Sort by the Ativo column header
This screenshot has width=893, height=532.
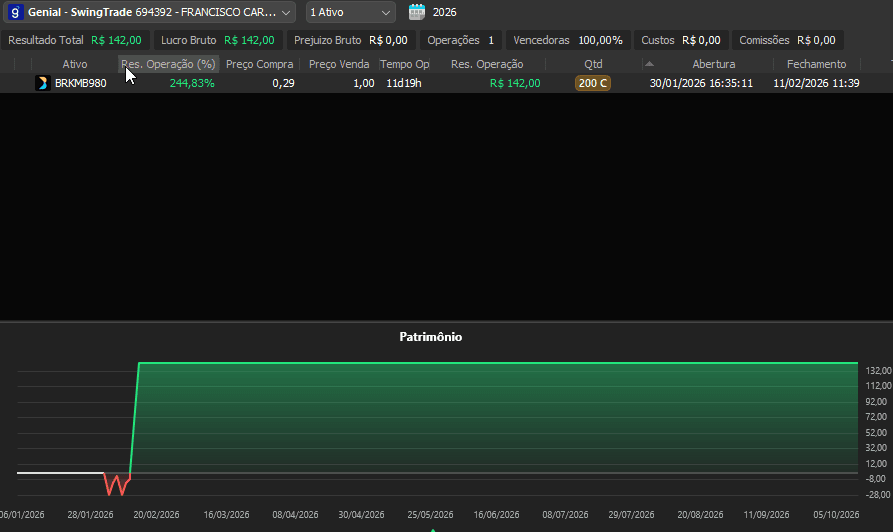point(75,64)
